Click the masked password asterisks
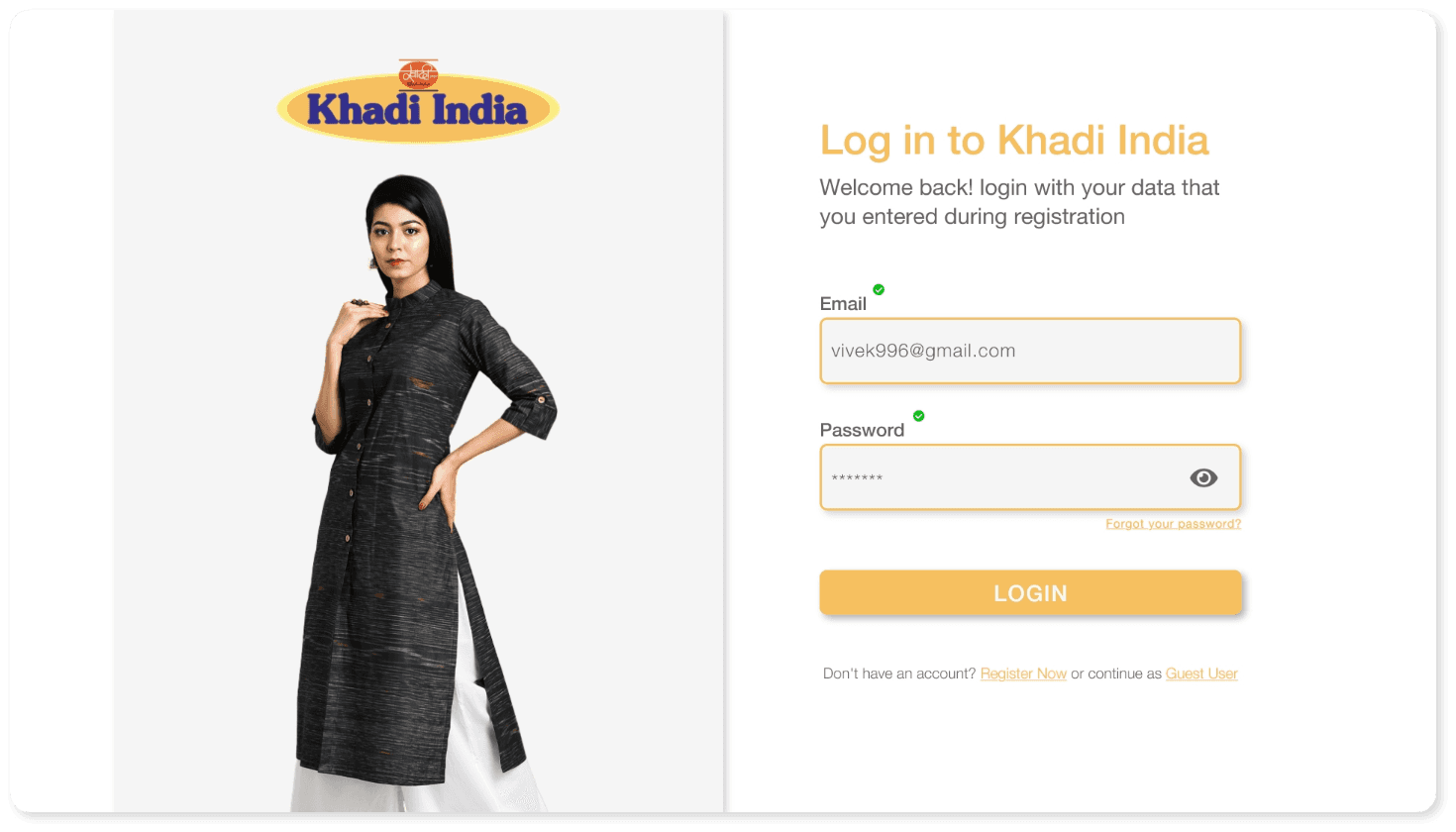 (857, 478)
